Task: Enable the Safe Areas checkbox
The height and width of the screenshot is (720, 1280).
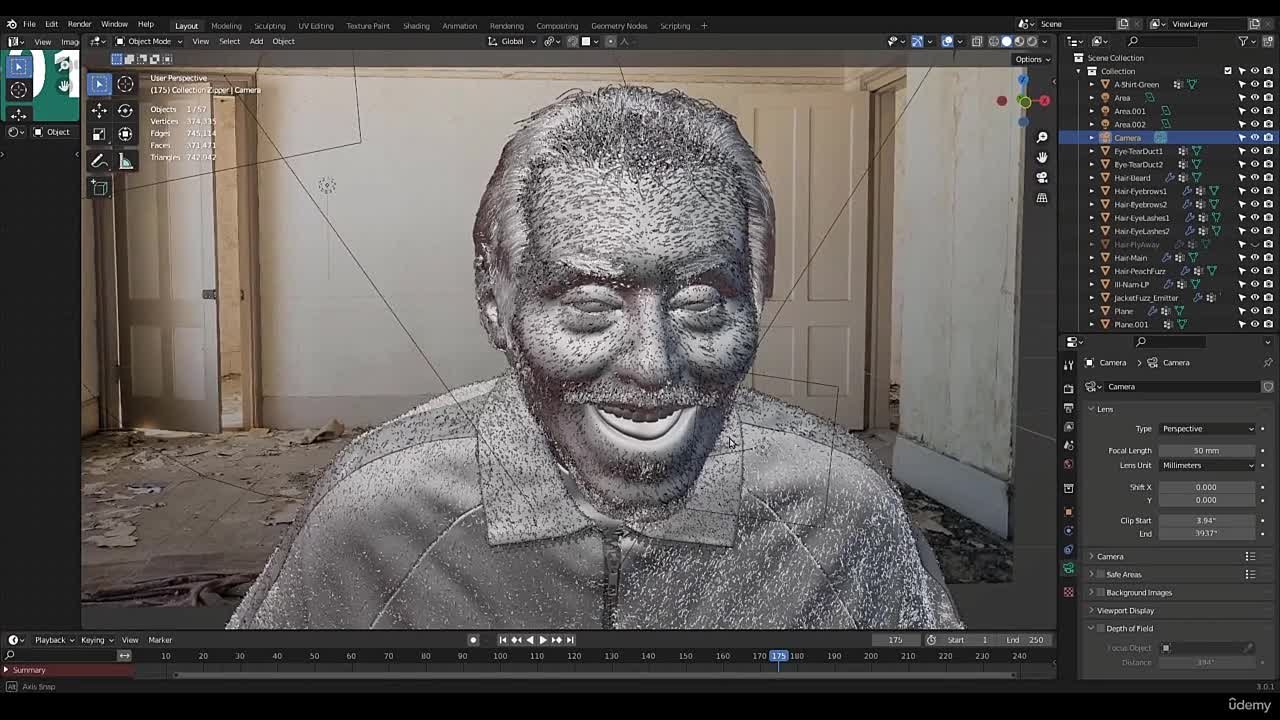Action: click(x=1100, y=575)
